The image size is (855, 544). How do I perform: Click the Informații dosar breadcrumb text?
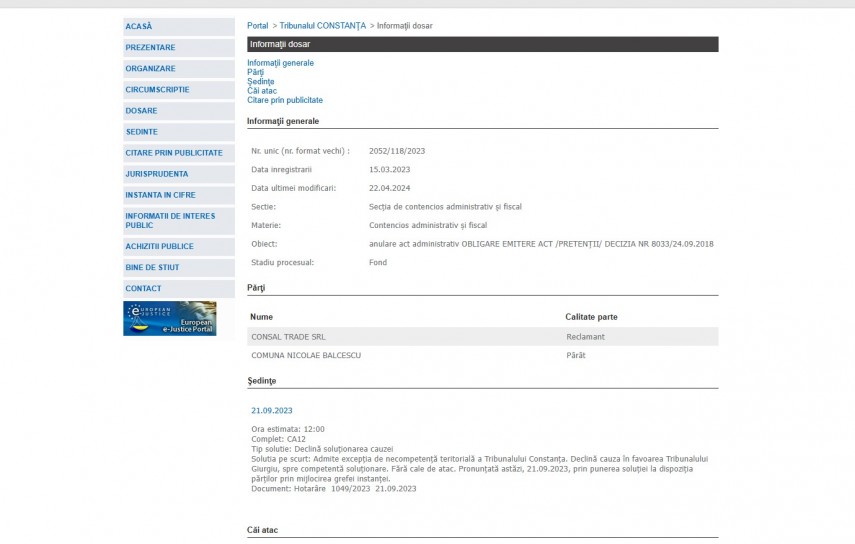click(405, 26)
